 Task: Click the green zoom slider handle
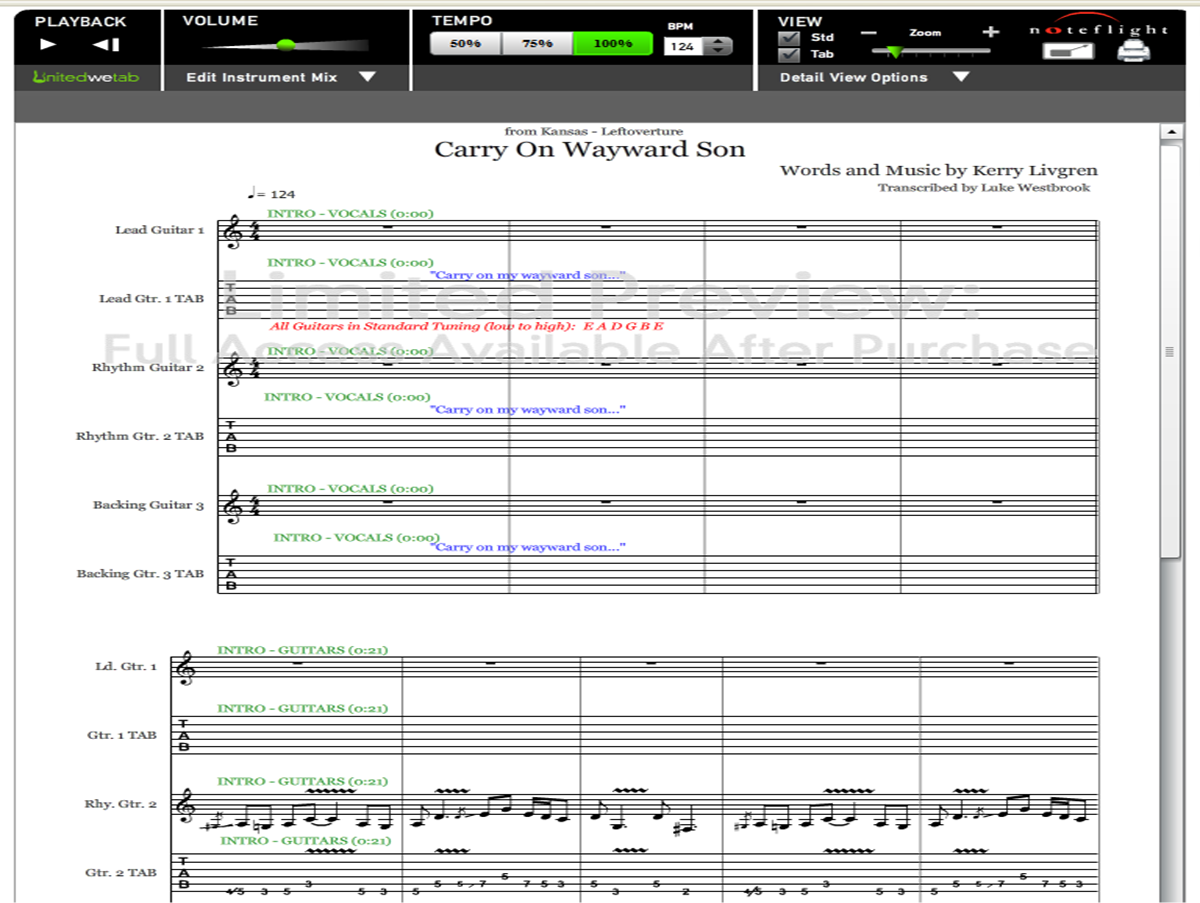pyautogui.click(x=894, y=52)
